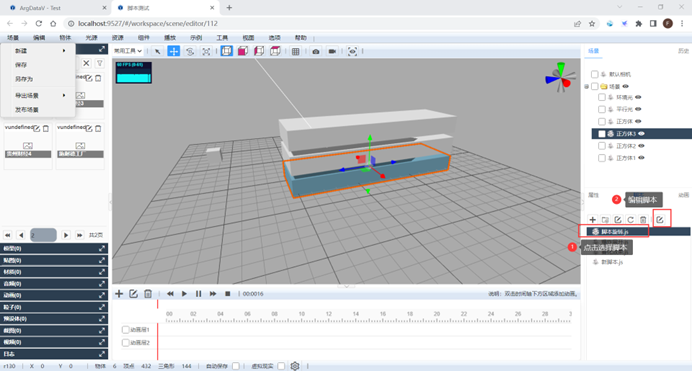Screen dimensions: 692x371
Task: Click the eye focus icon in toolbar
Action: point(352,51)
